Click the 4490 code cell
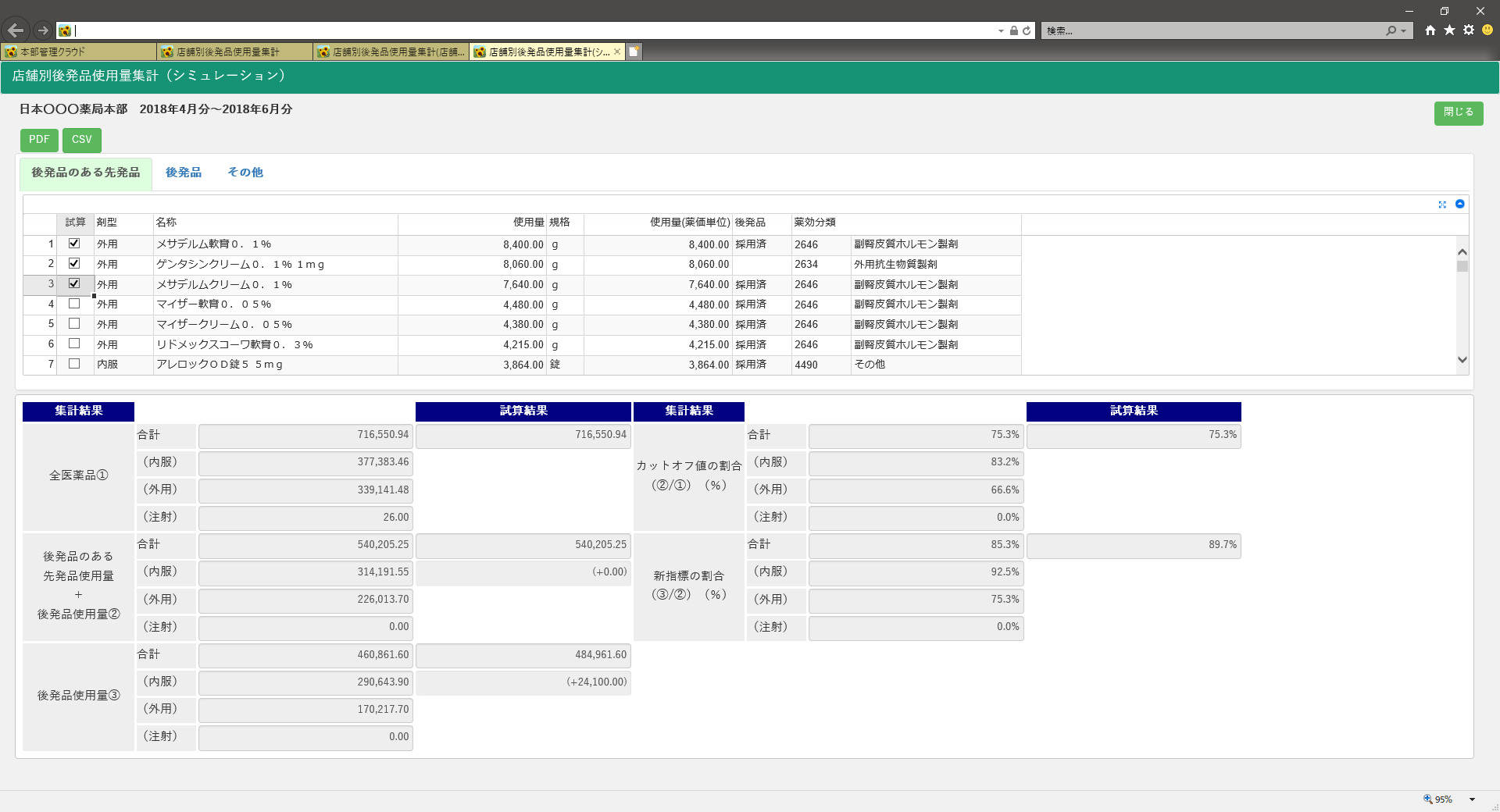 click(821, 365)
